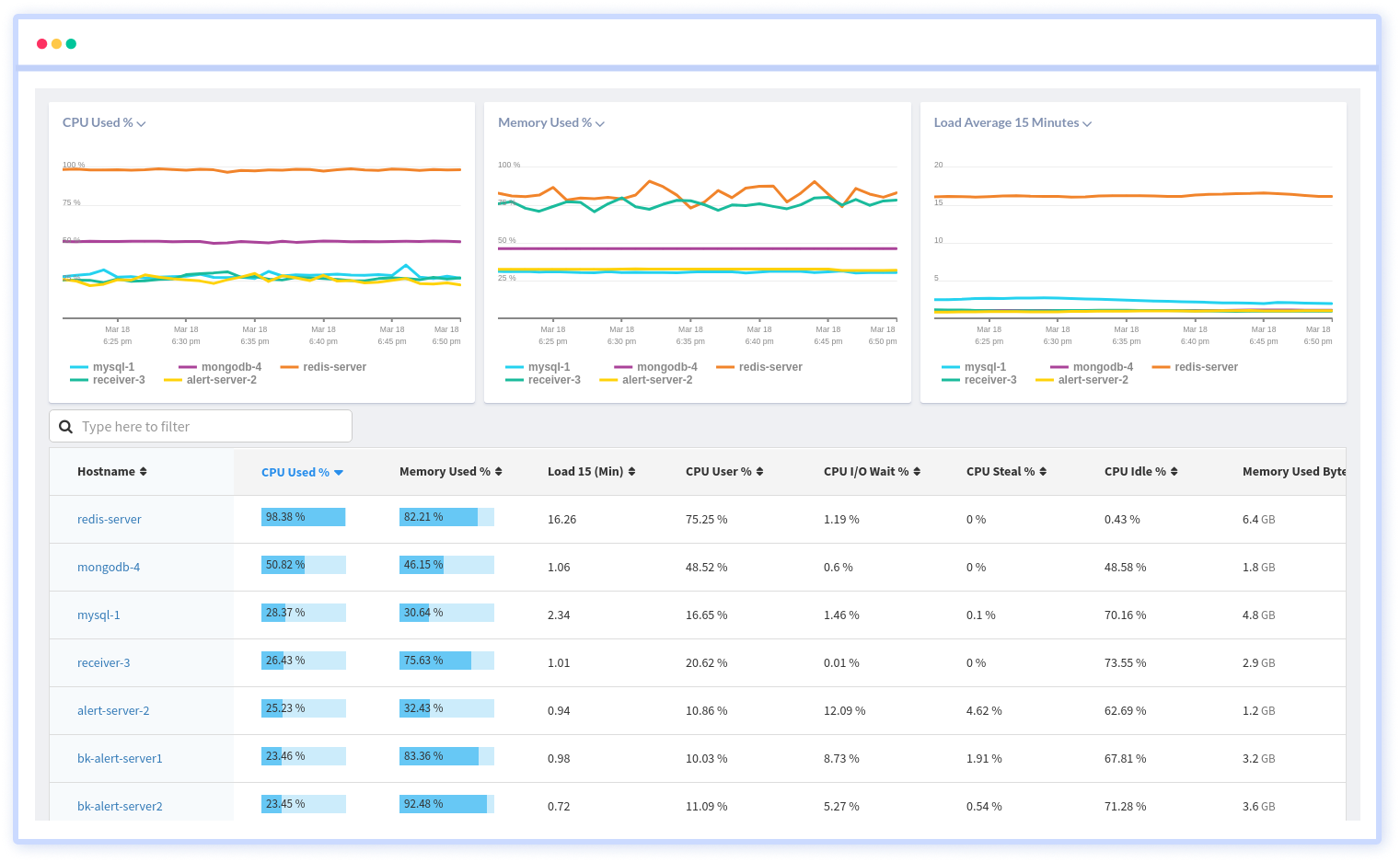Click the active sort arrow on CPU Used %
Image resolution: width=1400 pixels, height=862 pixels.
[x=338, y=472]
